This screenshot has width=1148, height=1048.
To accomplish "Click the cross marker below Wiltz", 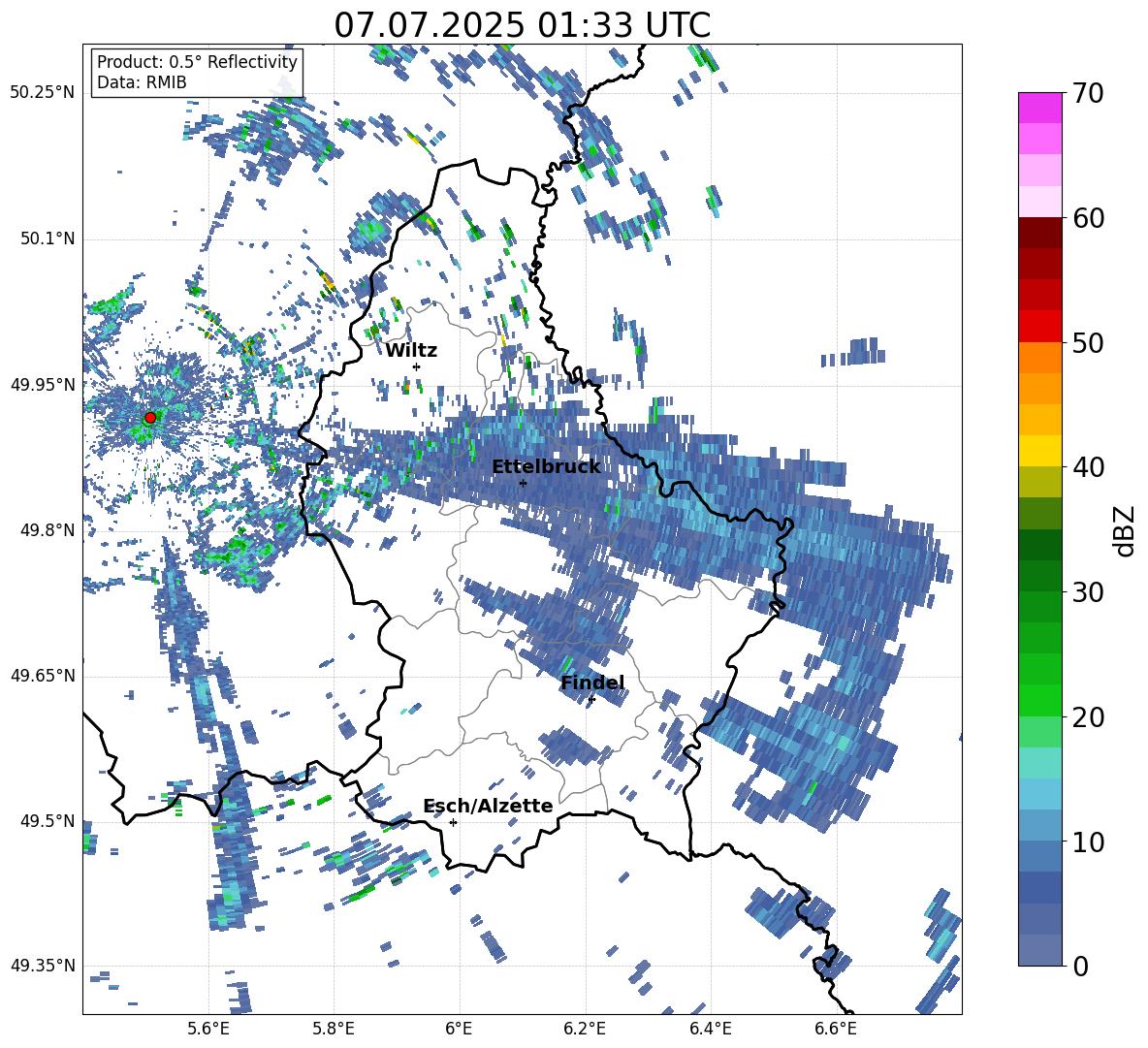I will 417,366.
